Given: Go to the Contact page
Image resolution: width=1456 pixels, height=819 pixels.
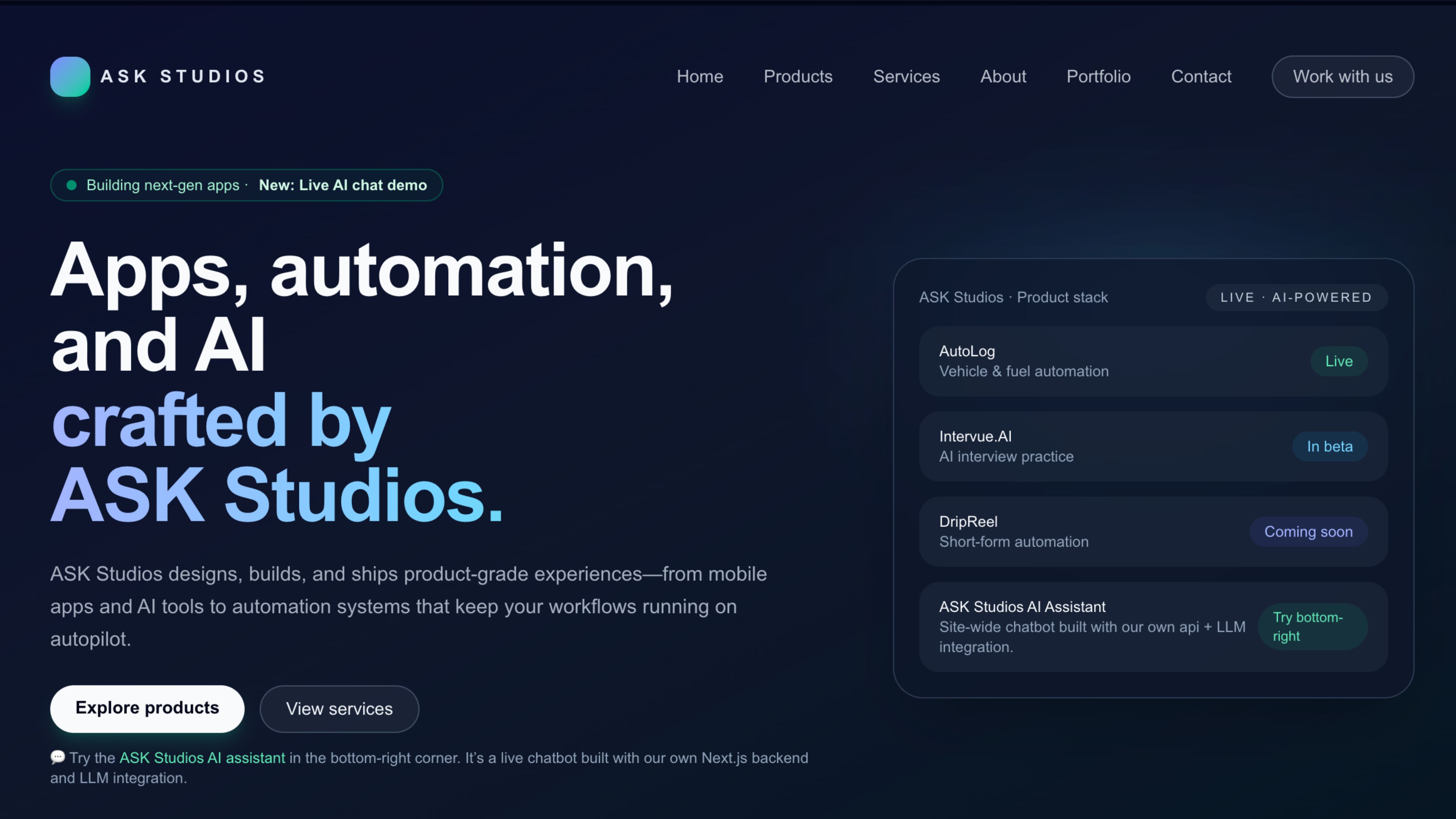Looking at the screenshot, I should [1200, 76].
